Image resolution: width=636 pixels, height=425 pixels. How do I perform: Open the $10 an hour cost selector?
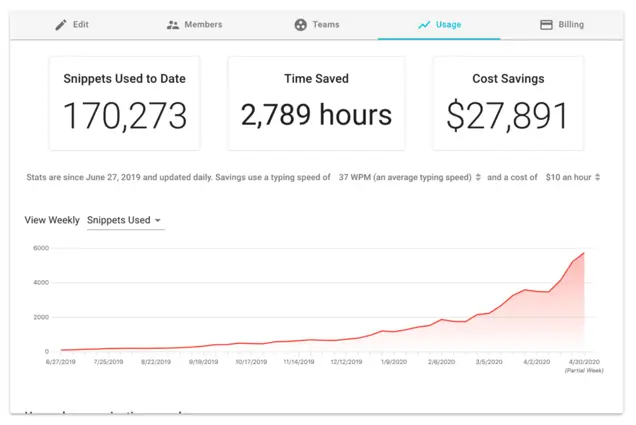click(567, 177)
